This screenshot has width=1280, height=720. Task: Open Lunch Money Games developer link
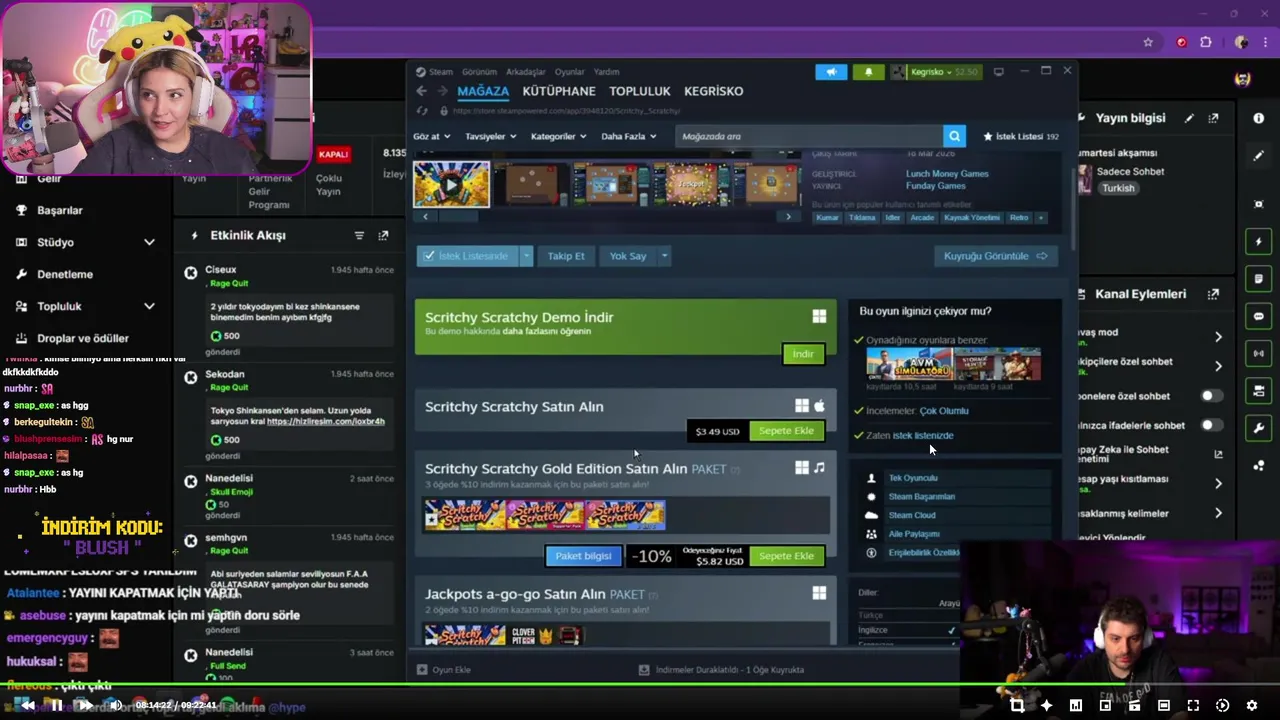tap(947, 174)
